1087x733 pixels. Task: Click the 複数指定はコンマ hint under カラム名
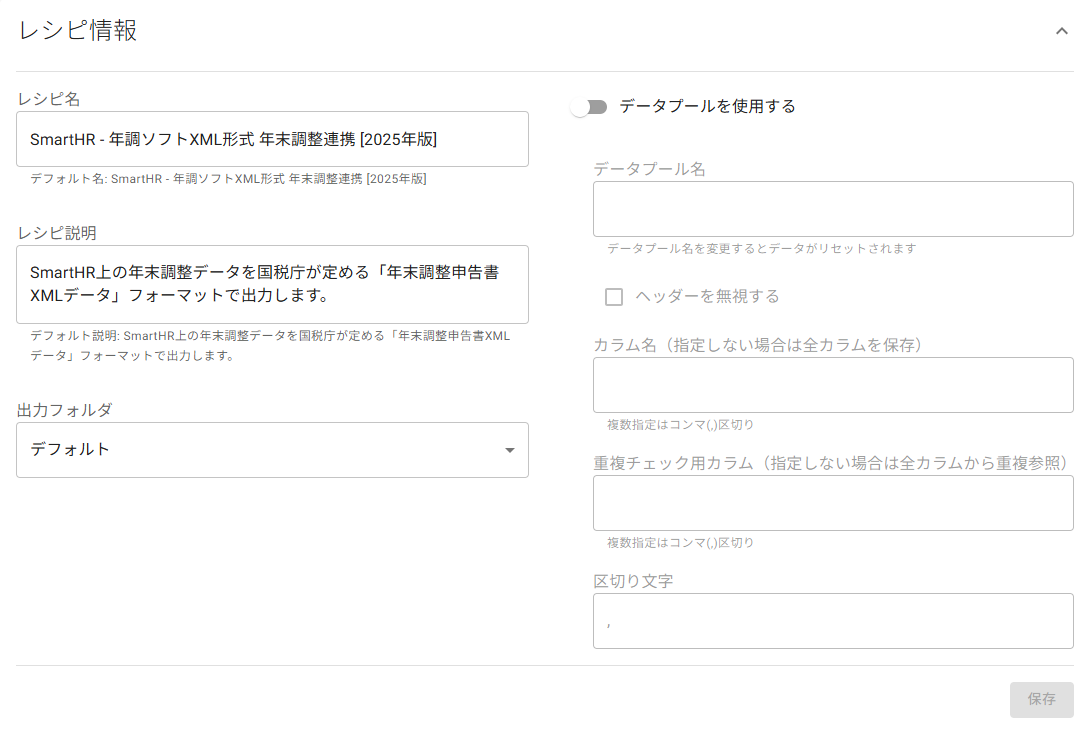[x=680, y=424]
